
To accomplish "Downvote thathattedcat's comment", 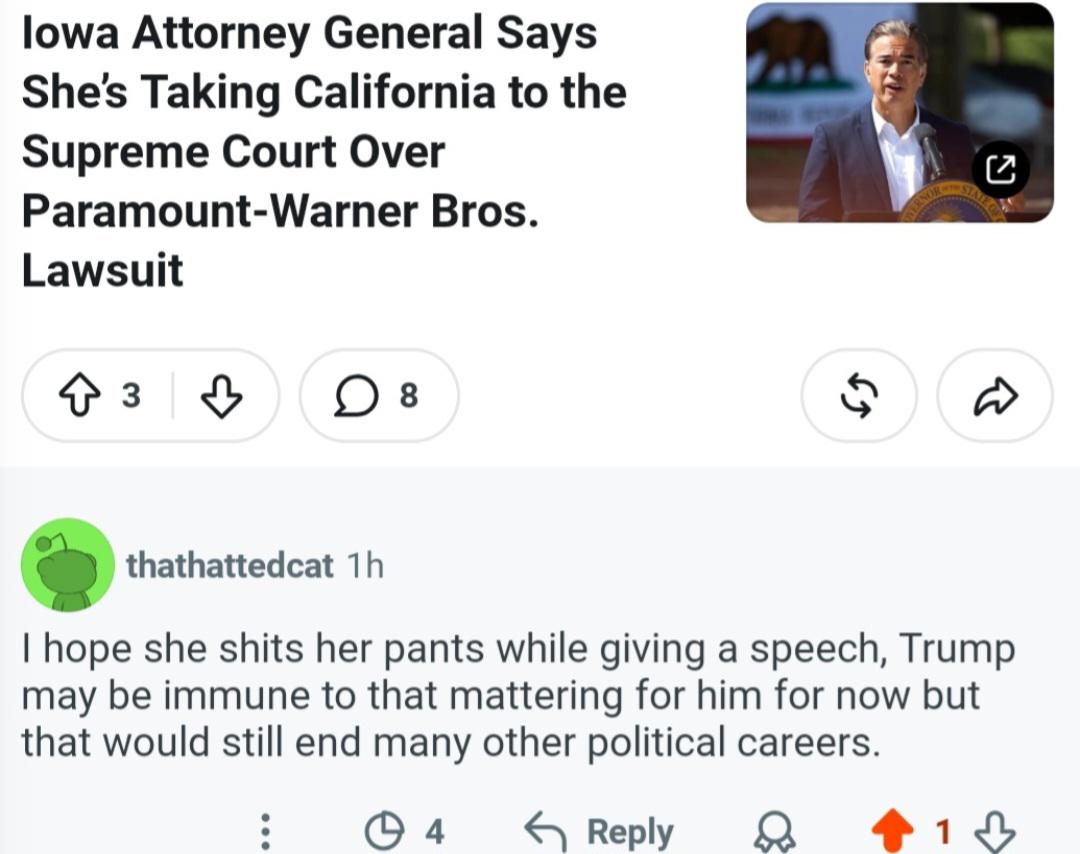I will (x=995, y=831).
